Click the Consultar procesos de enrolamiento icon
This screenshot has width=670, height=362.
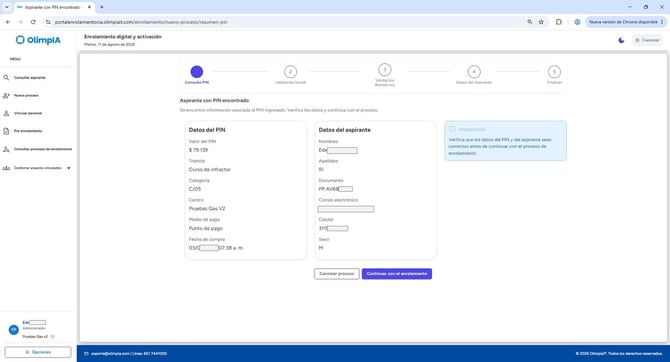click(6, 149)
